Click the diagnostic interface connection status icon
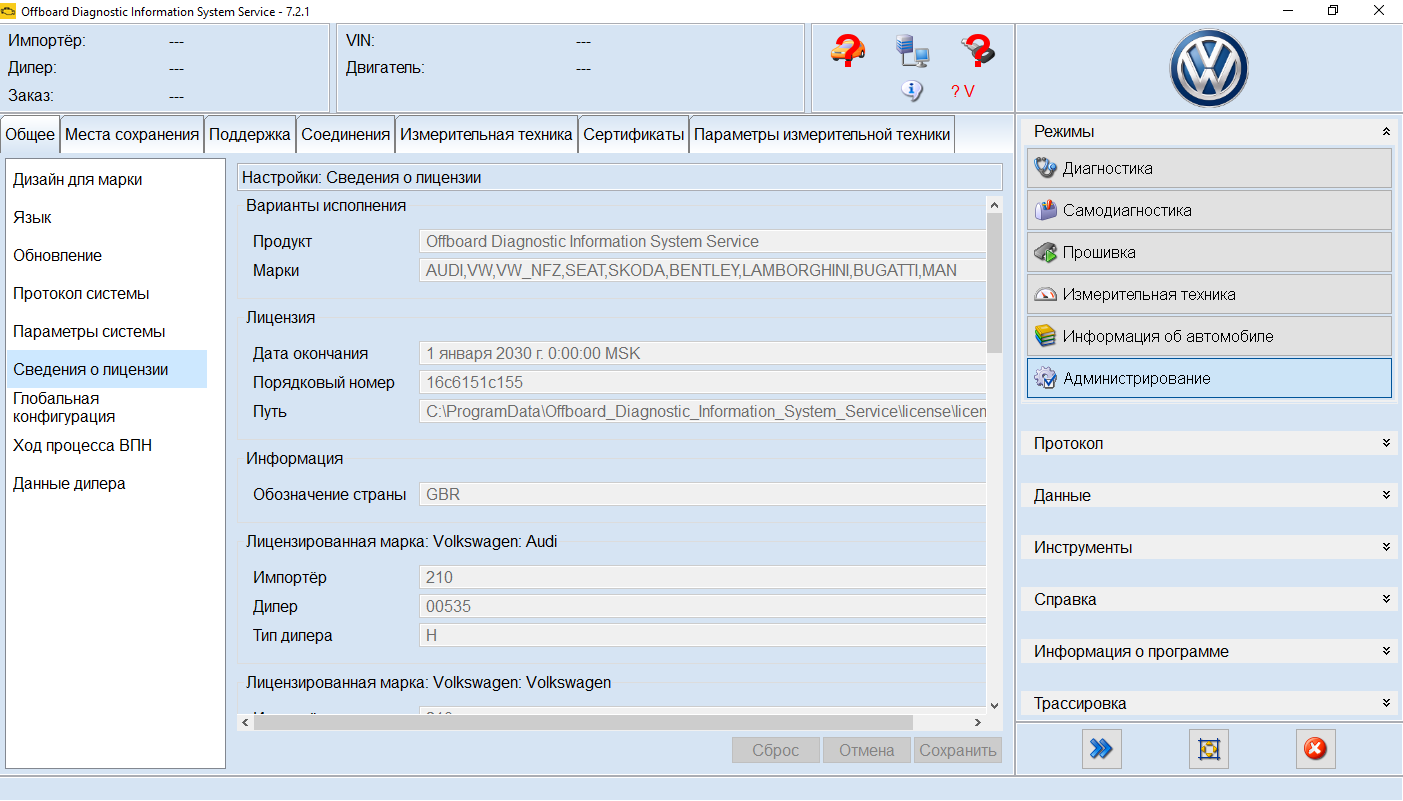The width and height of the screenshot is (1403, 801). pos(977,50)
